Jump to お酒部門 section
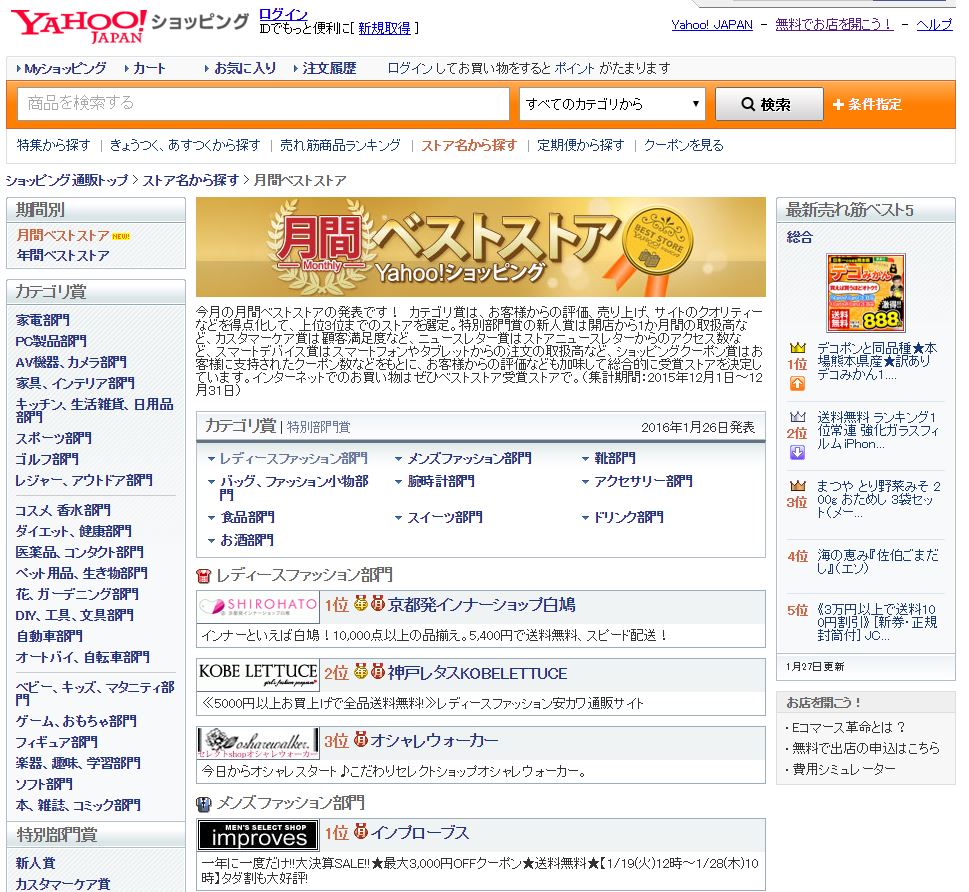The height and width of the screenshot is (892, 969). click(247, 540)
